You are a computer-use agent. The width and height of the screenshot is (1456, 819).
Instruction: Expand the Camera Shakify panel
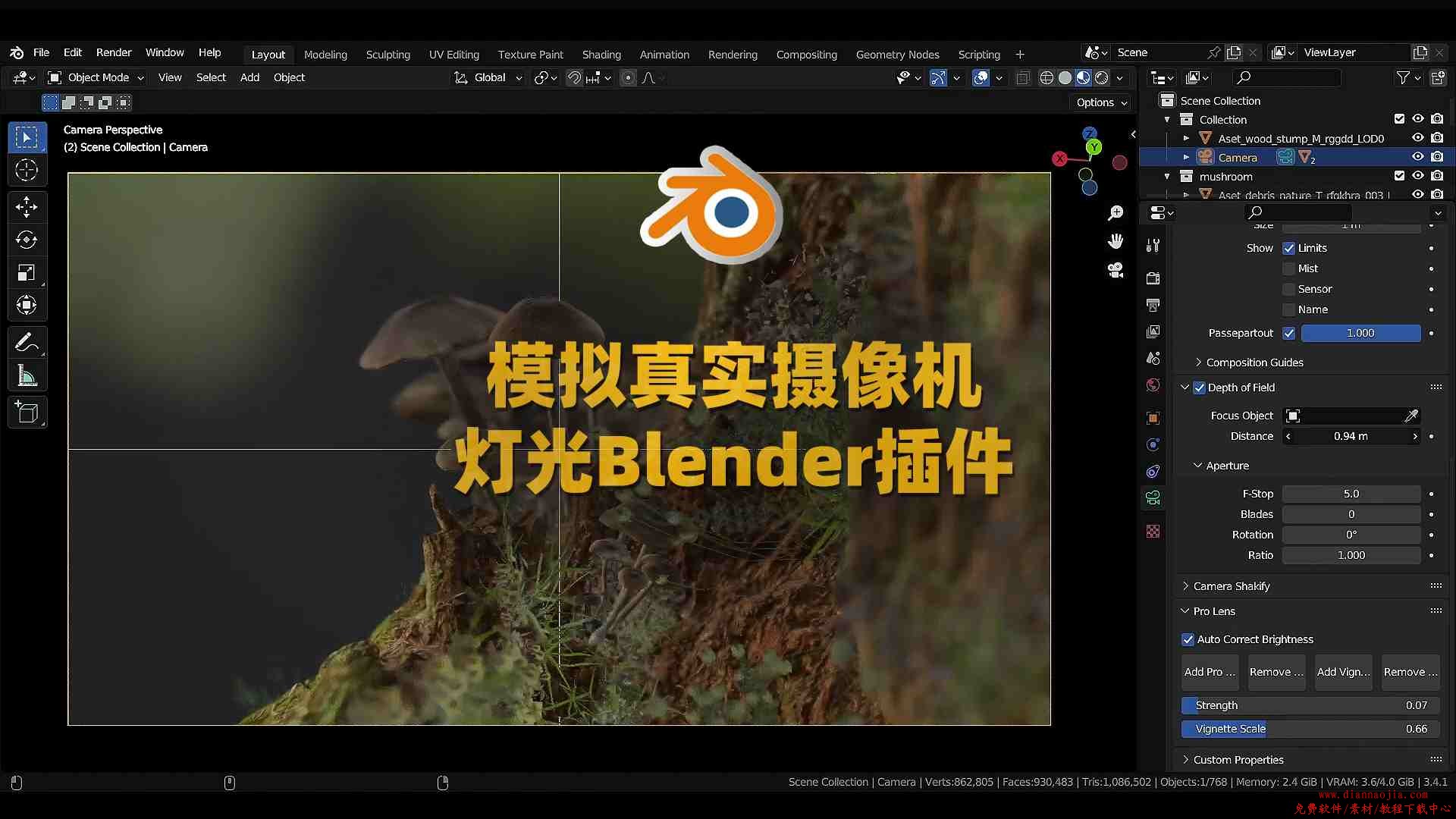(x=1231, y=586)
